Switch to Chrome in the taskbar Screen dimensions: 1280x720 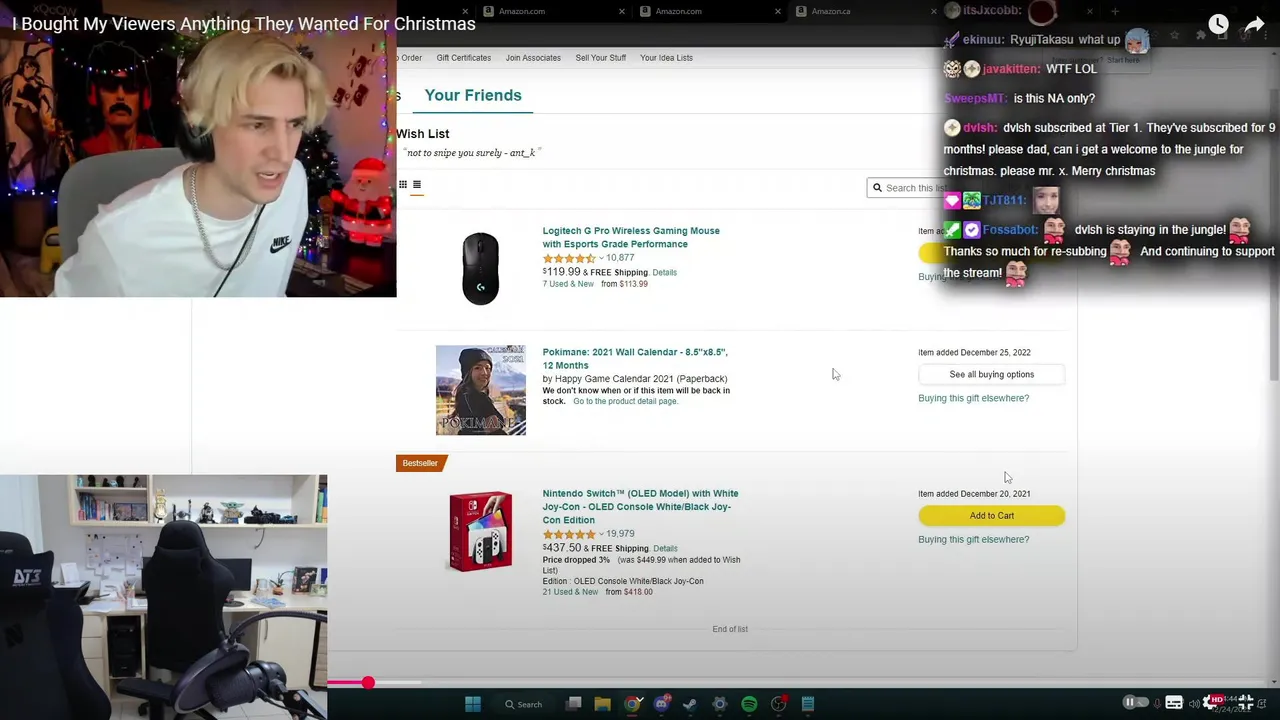click(x=632, y=704)
